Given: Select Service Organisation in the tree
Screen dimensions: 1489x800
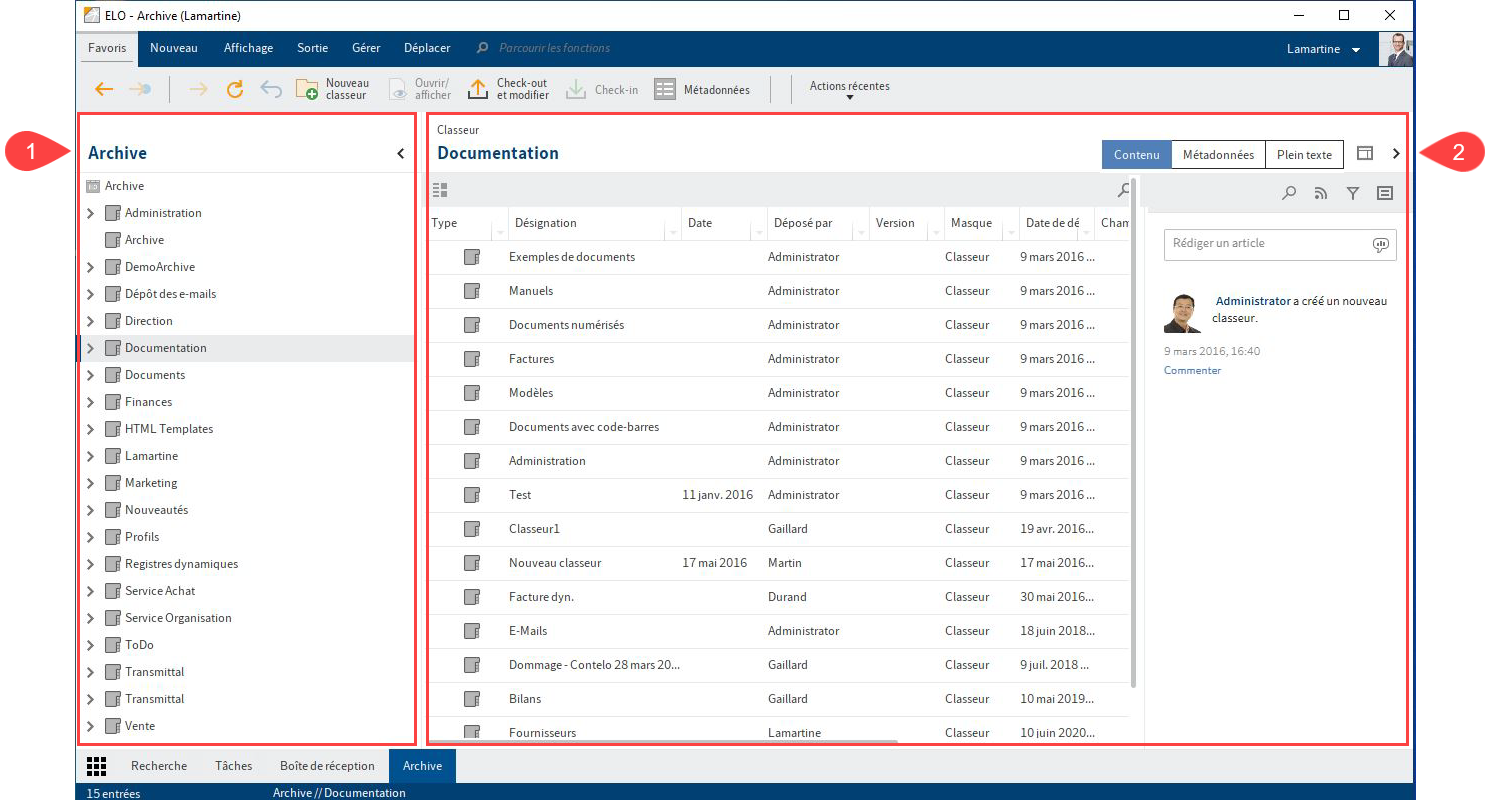Looking at the screenshot, I should click(x=178, y=618).
